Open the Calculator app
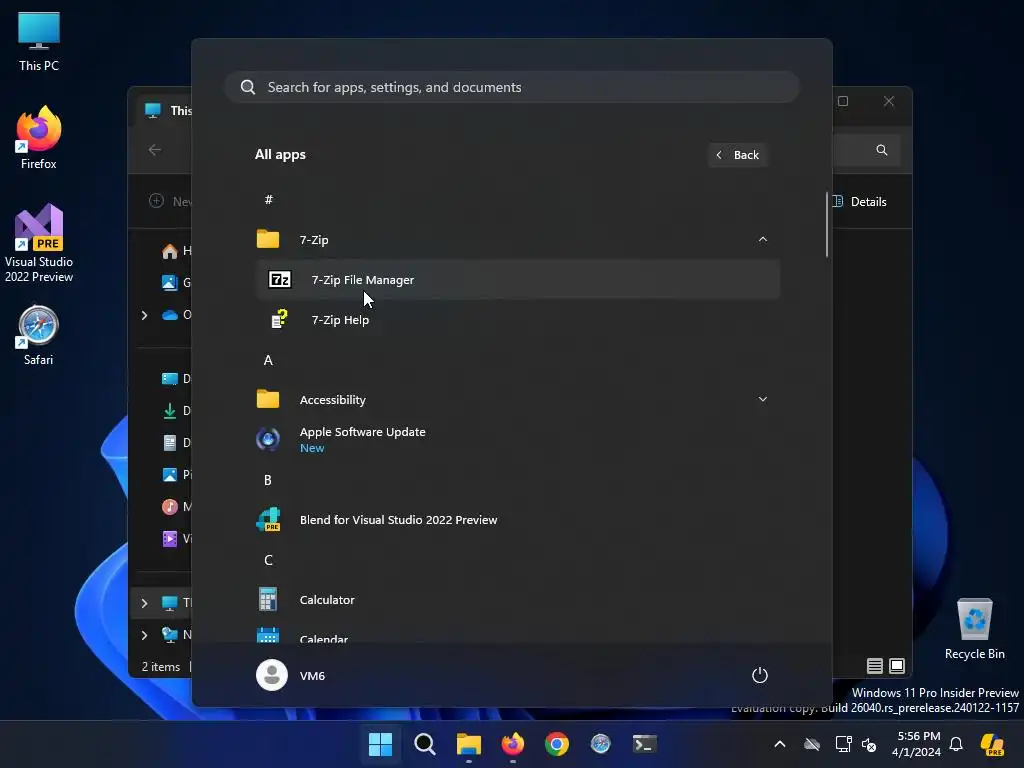Image resolution: width=1024 pixels, height=768 pixels. coord(518,600)
